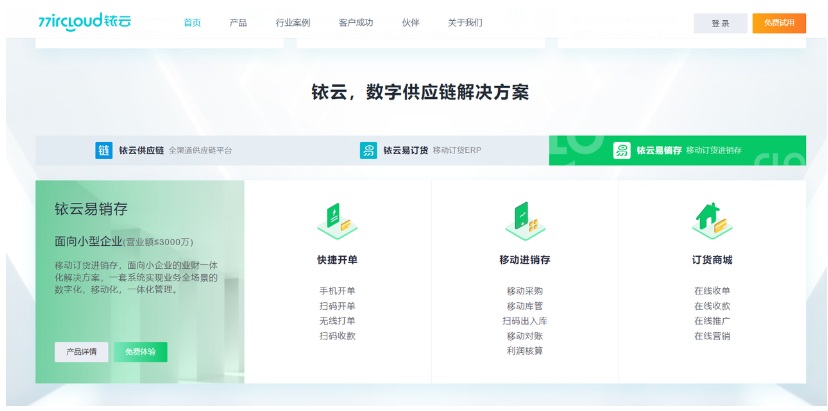Viewport: 828px width, 411px height.
Task: Open the 客户成功 page
Action: [x=355, y=22]
